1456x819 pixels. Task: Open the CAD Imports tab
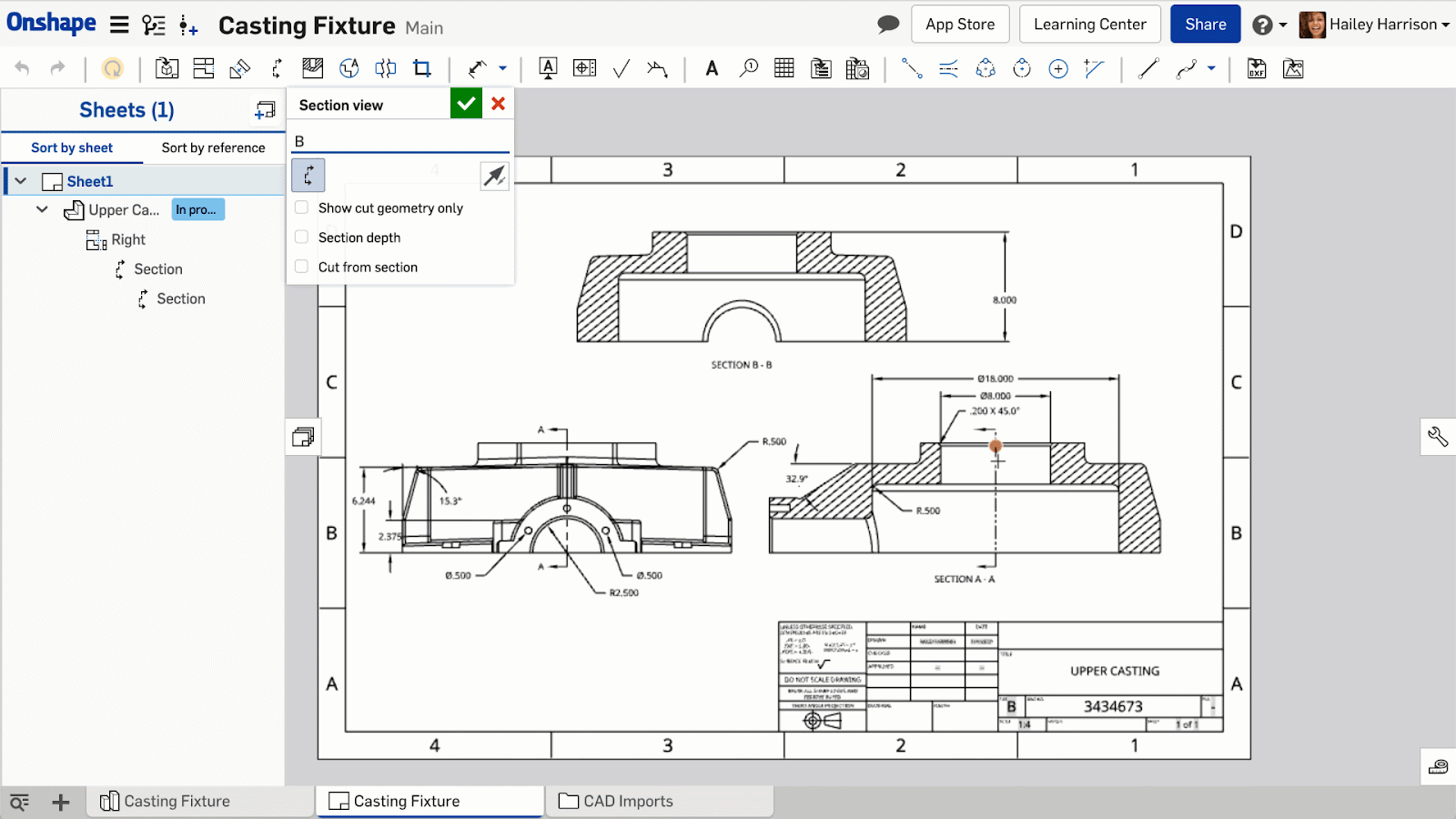point(628,801)
